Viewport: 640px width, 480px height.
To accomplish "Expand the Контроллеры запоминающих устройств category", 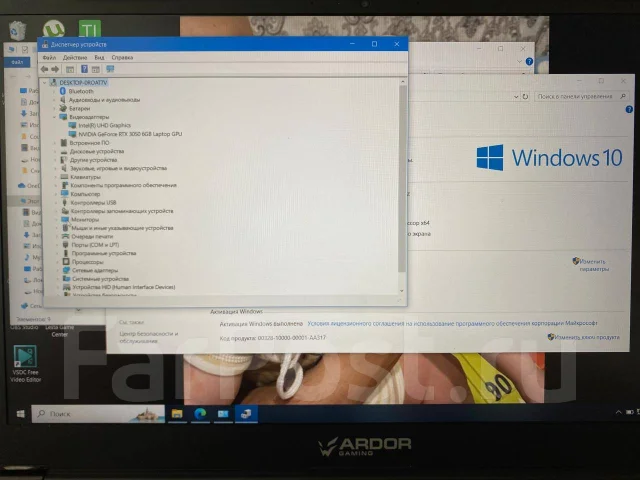I will (x=56, y=211).
